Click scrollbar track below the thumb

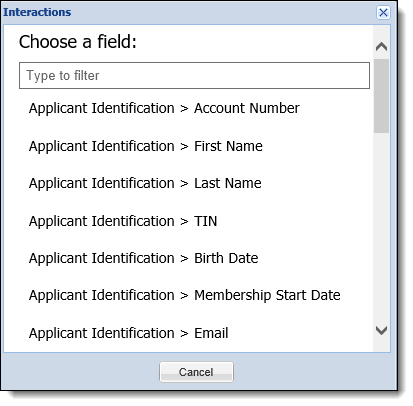[x=381, y=227]
